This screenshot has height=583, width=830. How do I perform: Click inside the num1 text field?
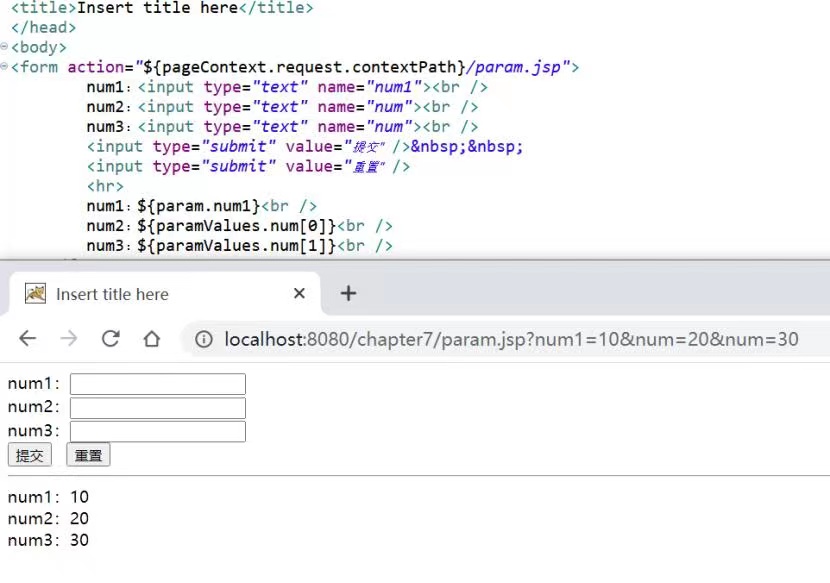click(x=157, y=384)
